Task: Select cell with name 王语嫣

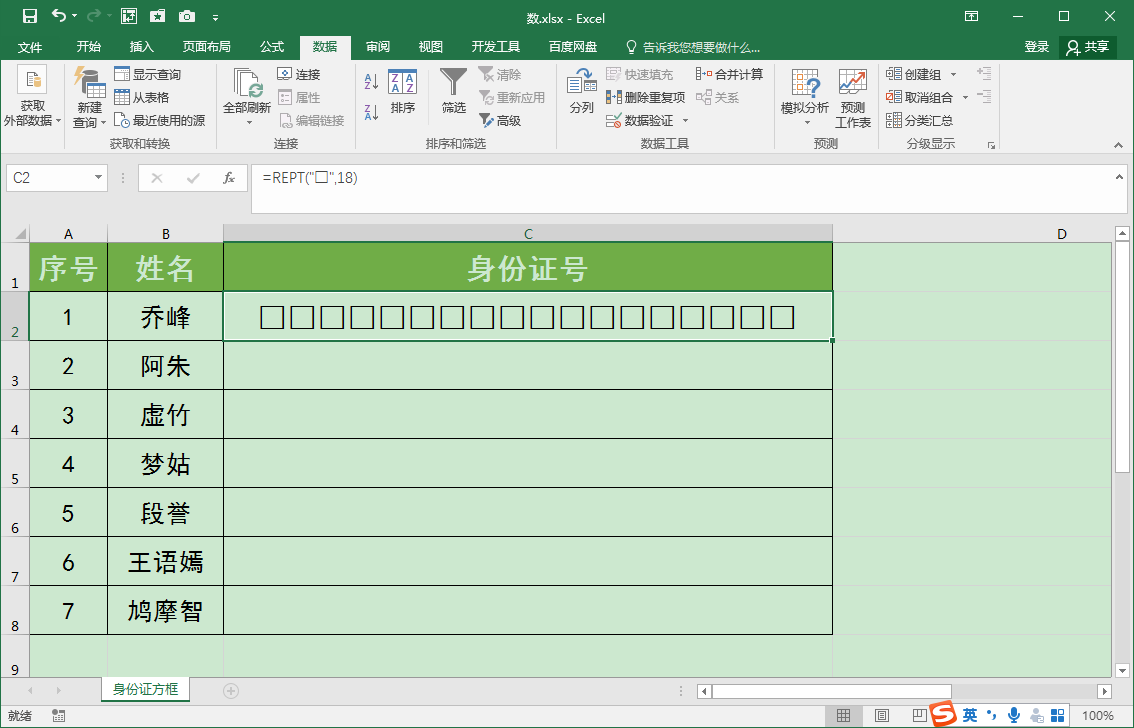Action: click(x=166, y=561)
